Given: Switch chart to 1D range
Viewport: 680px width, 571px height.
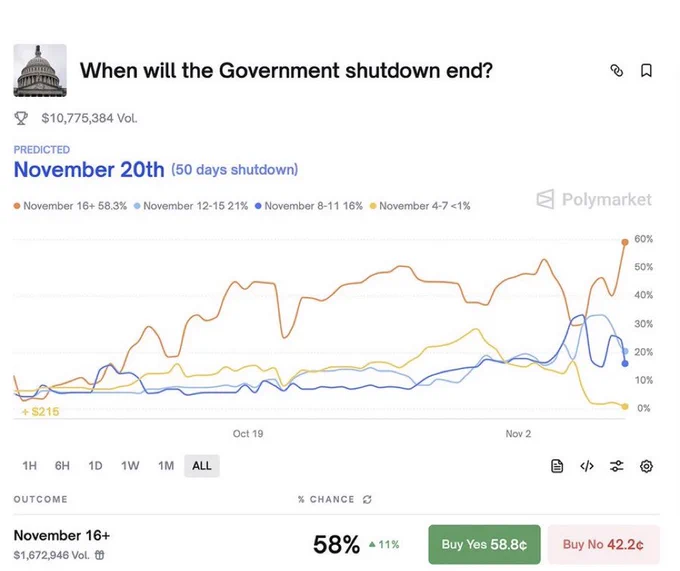Looking at the screenshot, I should [95, 466].
